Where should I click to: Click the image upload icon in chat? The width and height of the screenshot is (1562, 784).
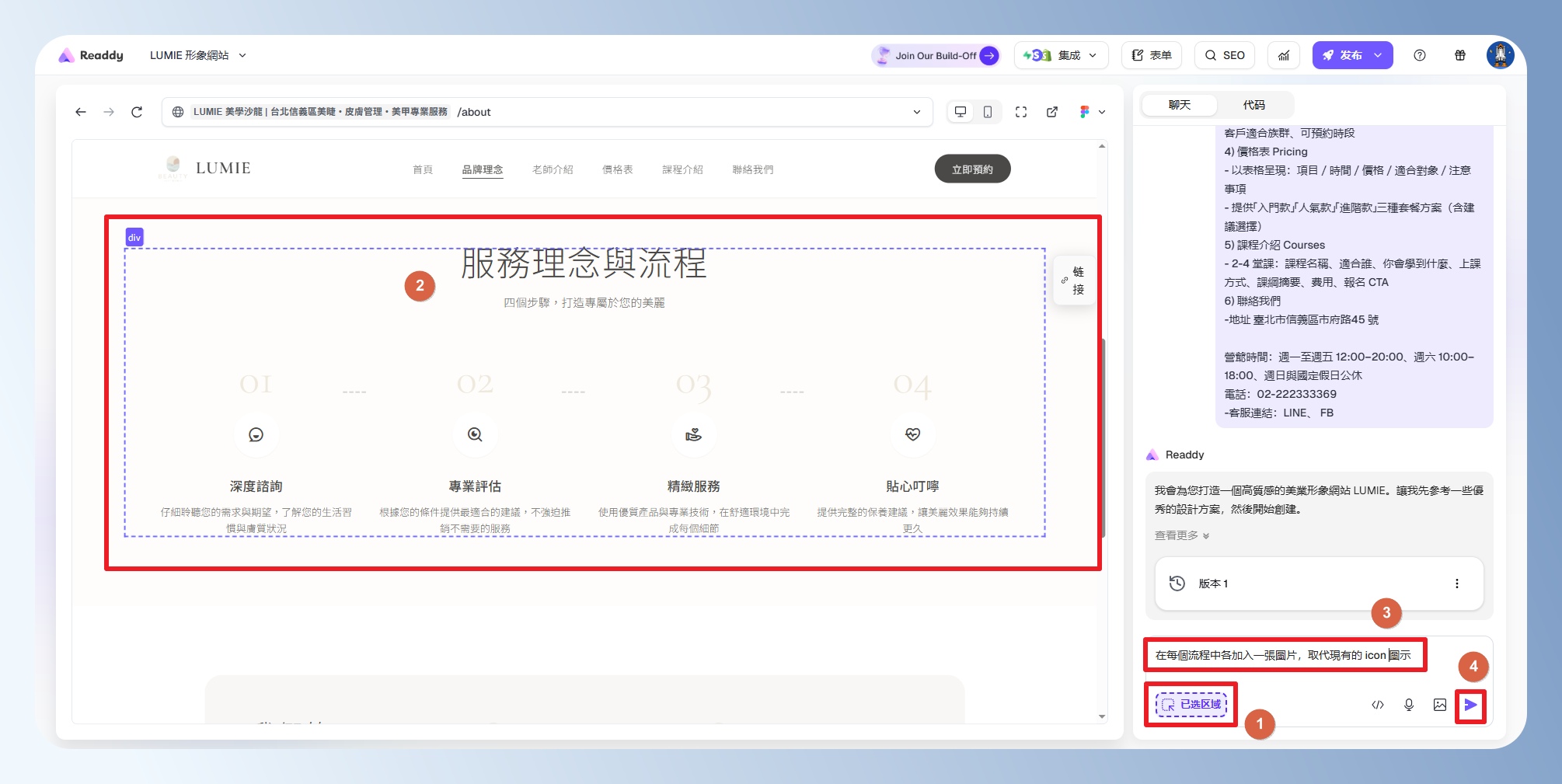point(1439,705)
